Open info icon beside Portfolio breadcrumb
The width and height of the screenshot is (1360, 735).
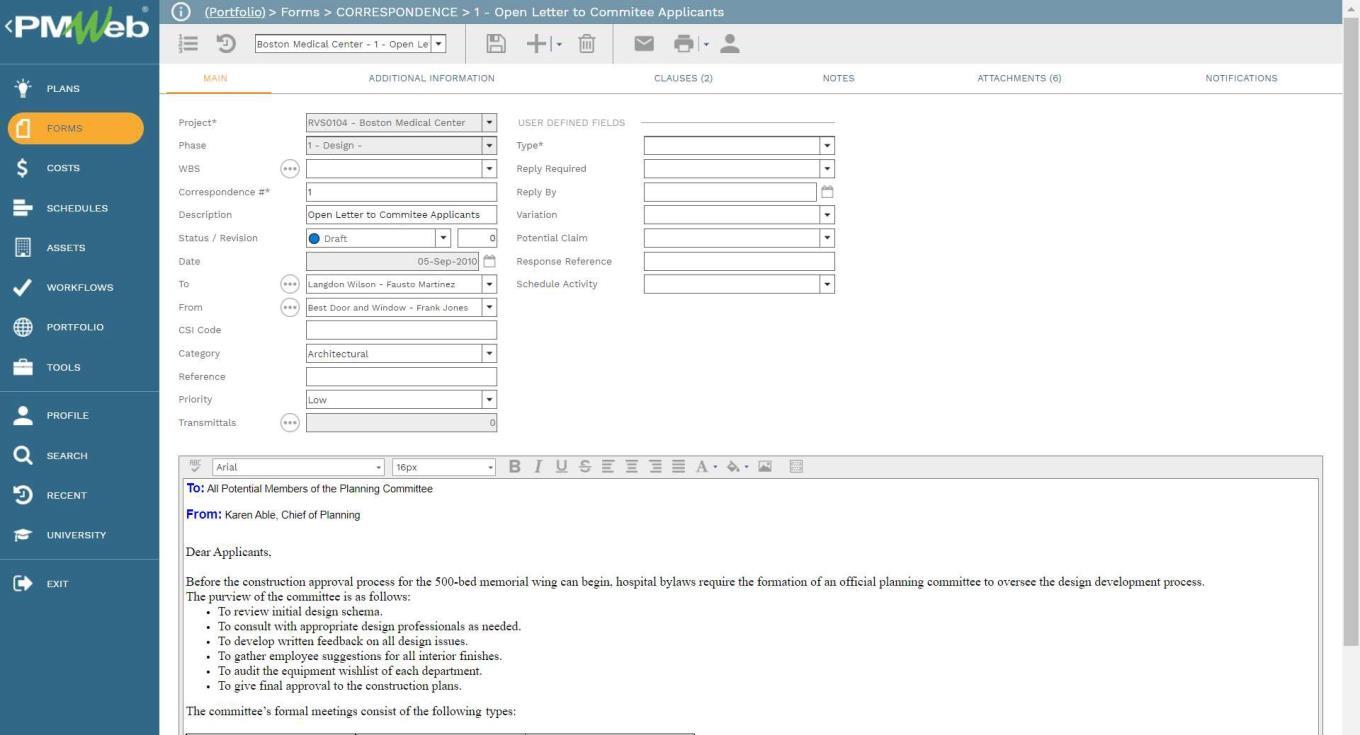pos(181,12)
